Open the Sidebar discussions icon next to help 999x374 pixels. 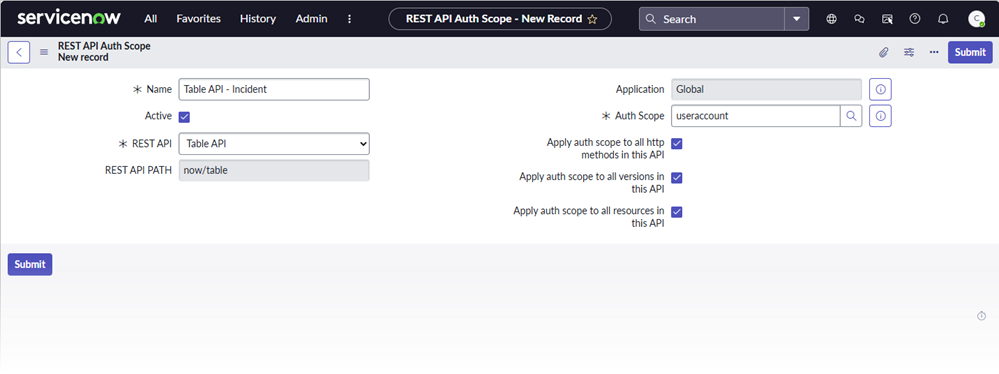coord(887,19)
